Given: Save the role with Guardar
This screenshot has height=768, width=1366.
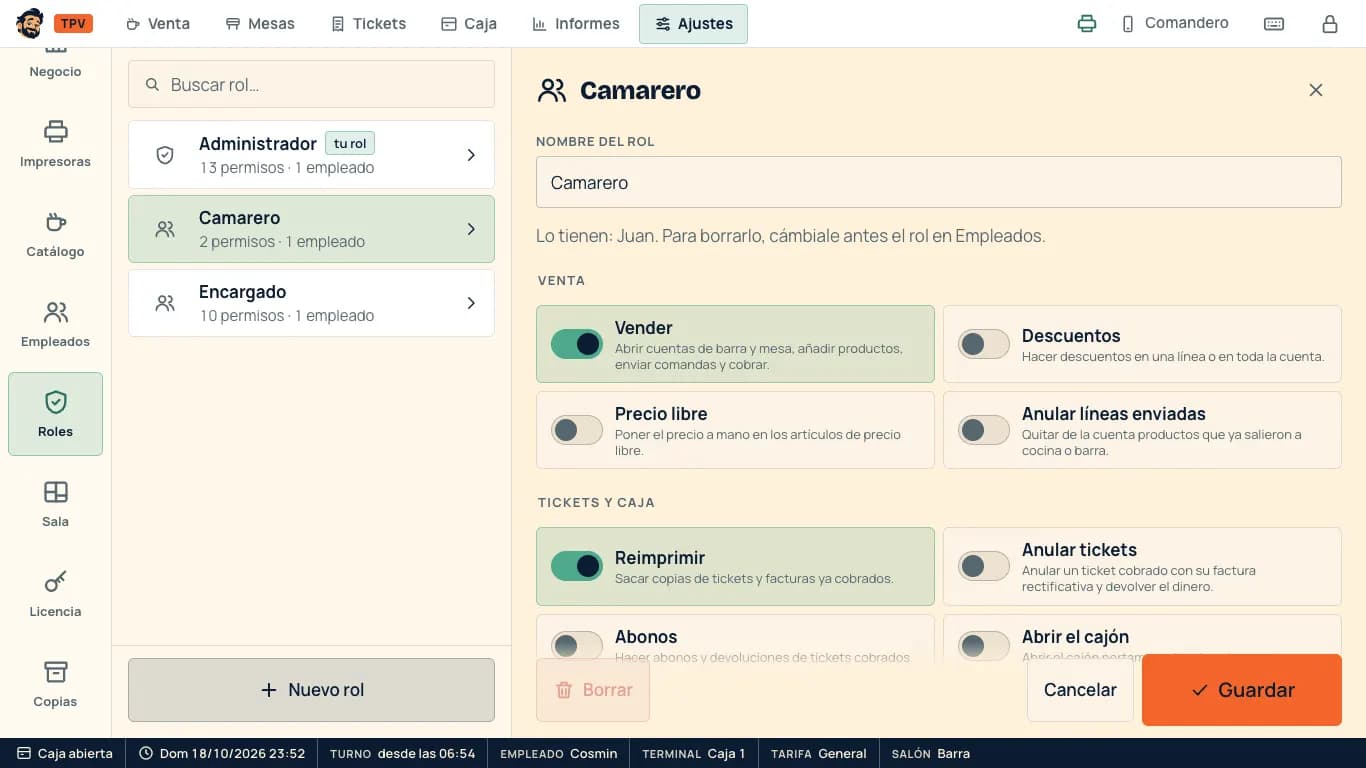Looking at the screenshot, I should (x=1242, y=690).
